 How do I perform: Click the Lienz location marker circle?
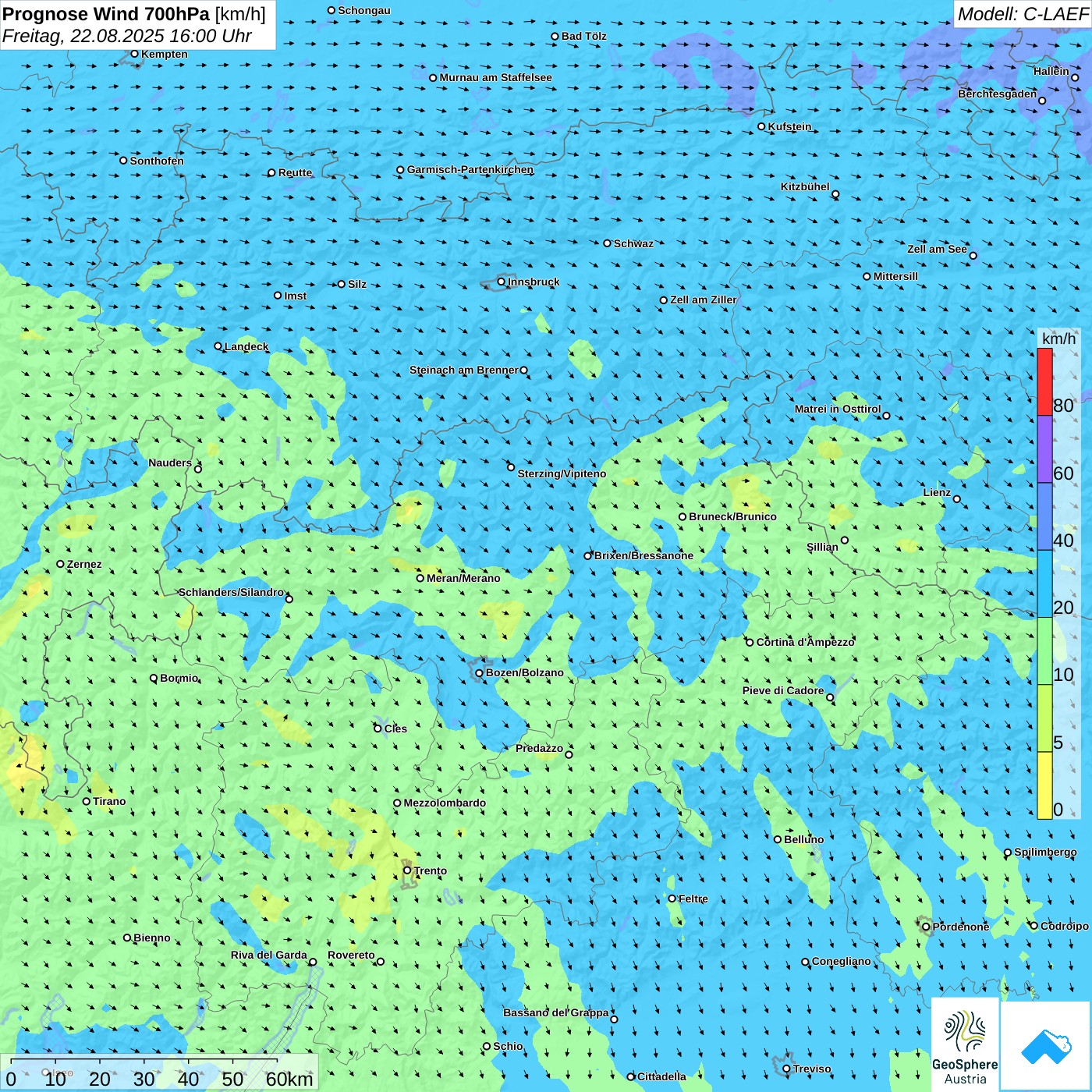[x=957, y=499]
